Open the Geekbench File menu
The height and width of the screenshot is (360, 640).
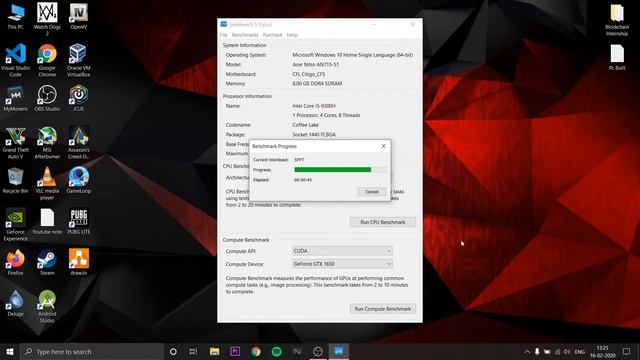[x=223, y=35]
